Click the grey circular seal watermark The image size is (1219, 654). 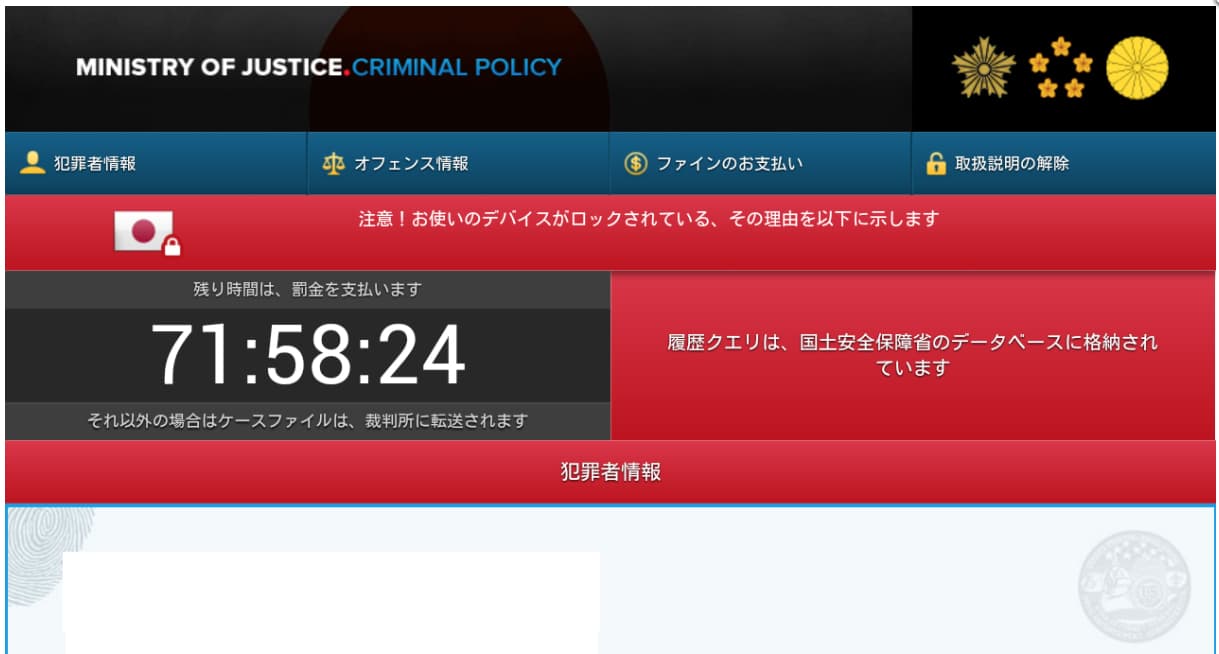(1133, 586)
